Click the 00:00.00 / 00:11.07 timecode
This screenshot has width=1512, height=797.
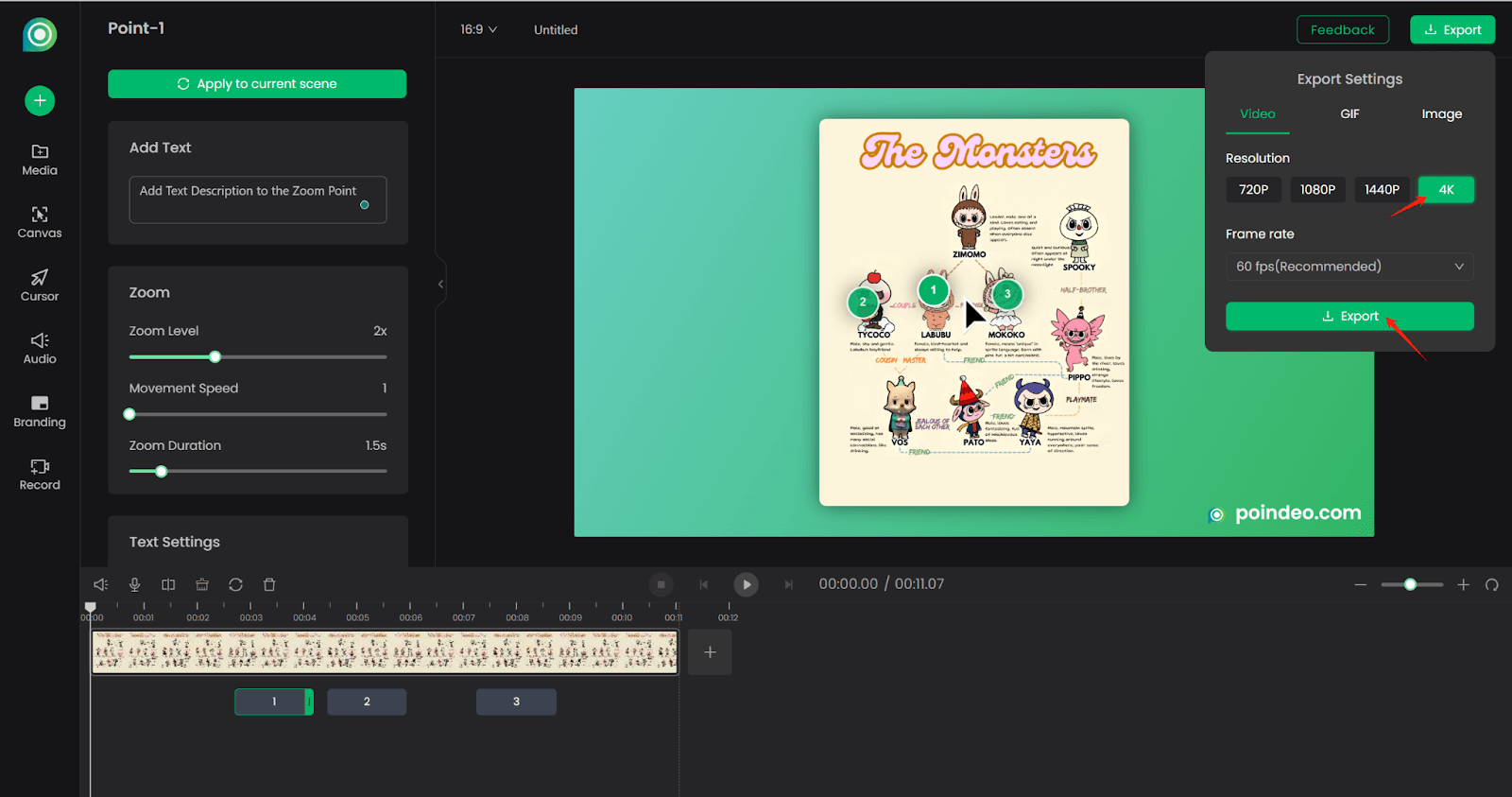tap(882, 584)
